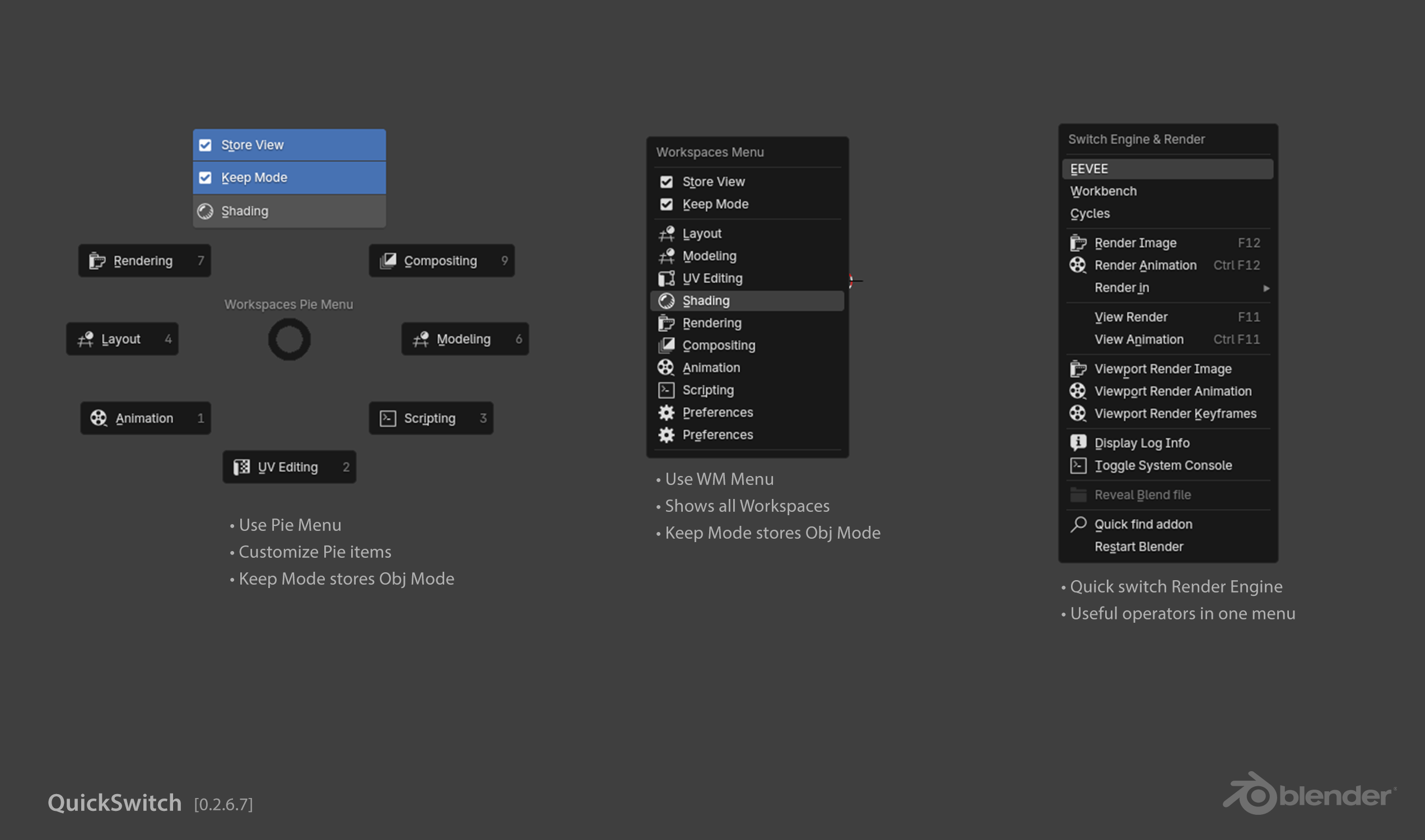Viewport: 1425px width, 840px height.
Task: Click the Animation icon in pie menu
Action: (x=99, y=418)
